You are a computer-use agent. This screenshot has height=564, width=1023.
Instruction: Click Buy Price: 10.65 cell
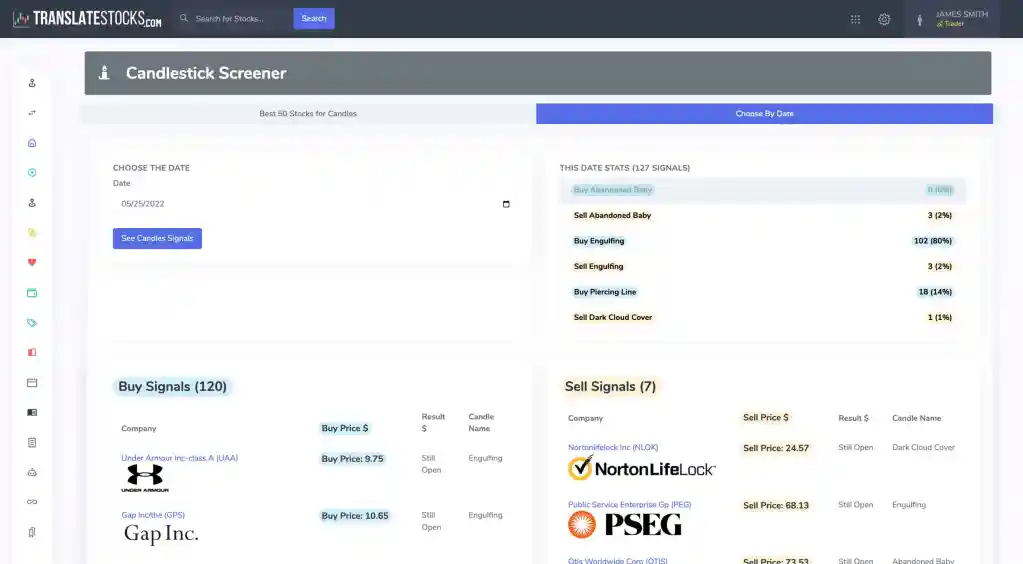click(355, 516)
